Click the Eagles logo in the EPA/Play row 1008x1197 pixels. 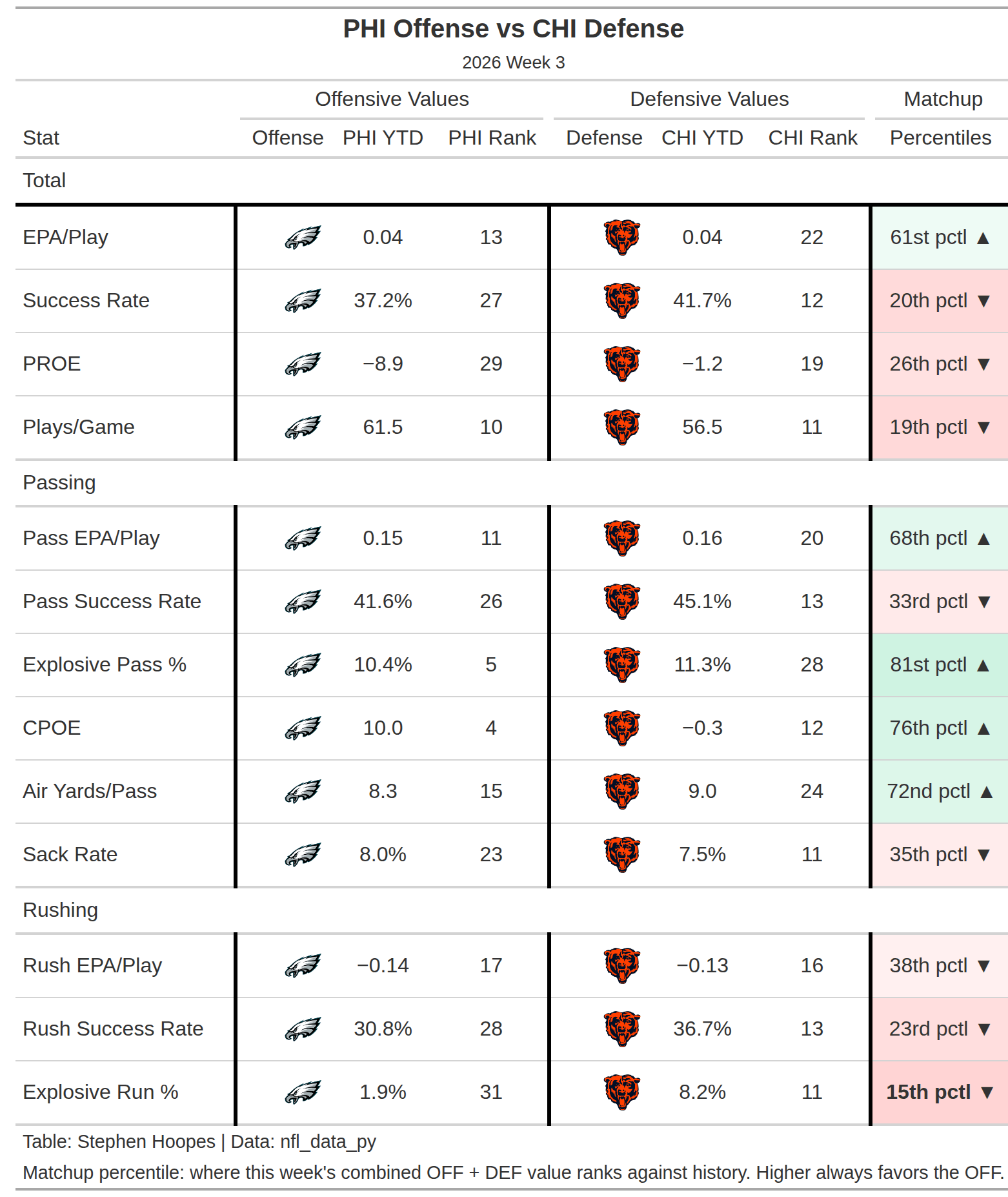[303, 238]
